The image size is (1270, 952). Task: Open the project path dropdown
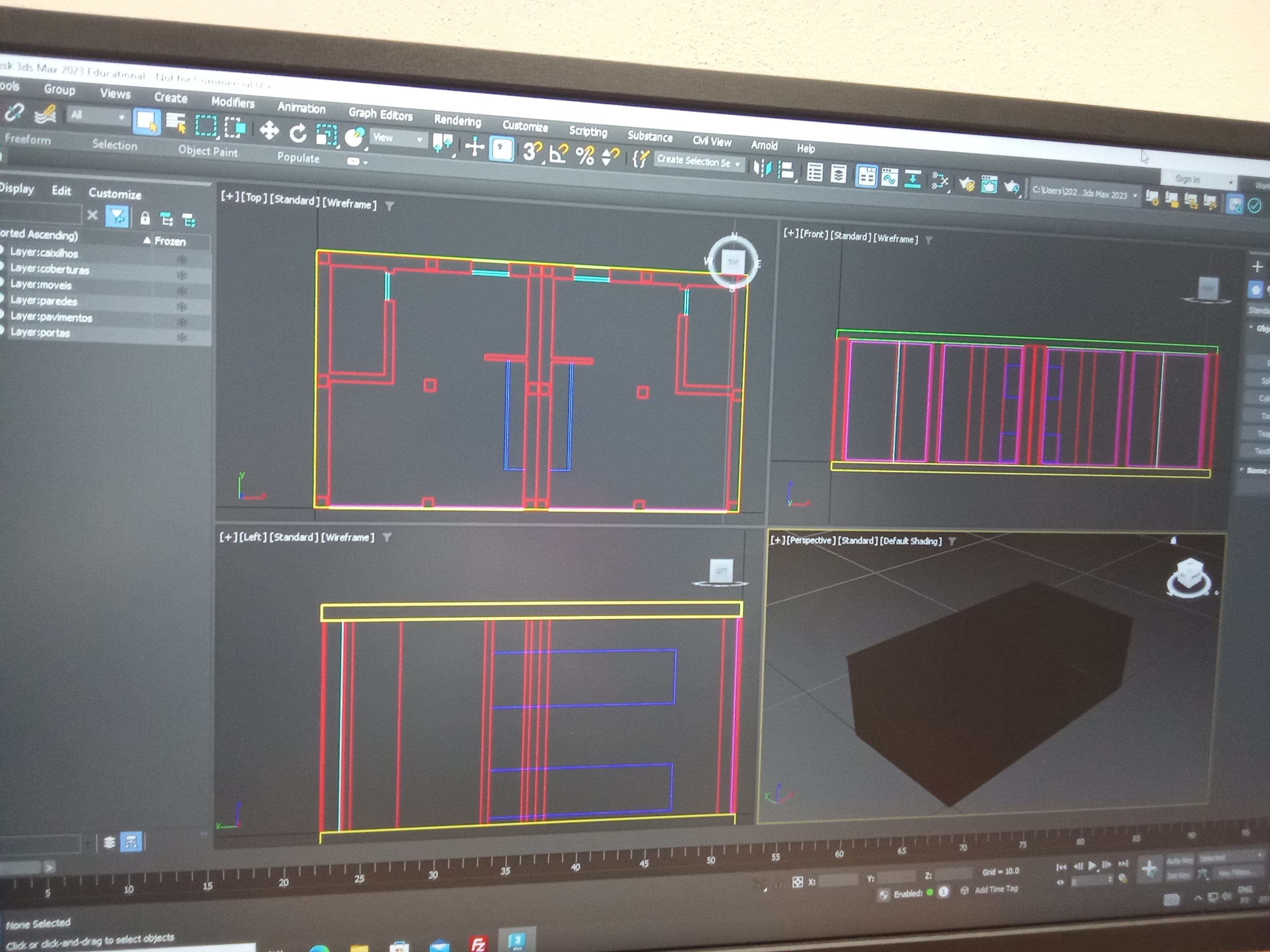(1084, 193)
